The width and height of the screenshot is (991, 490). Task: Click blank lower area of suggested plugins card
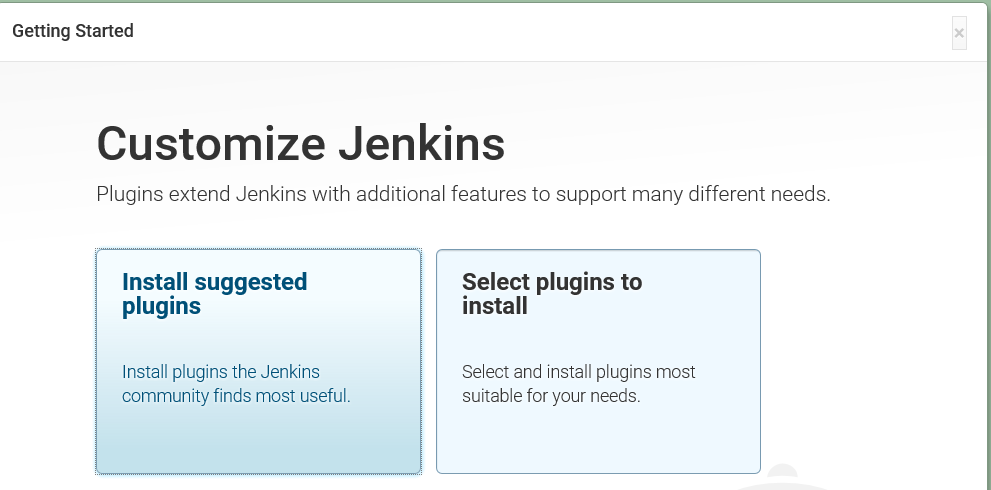[x=258, y=442]
